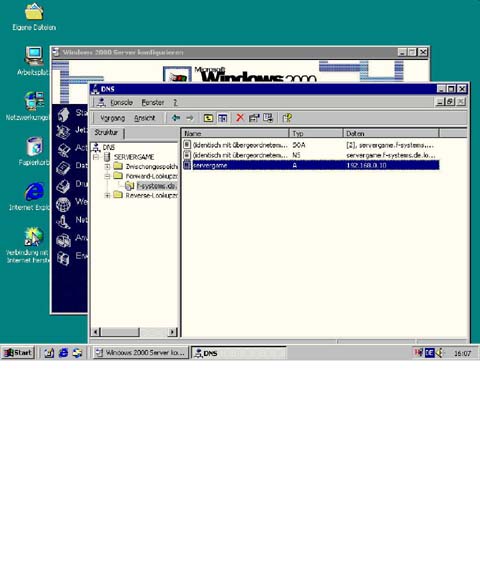Sort by the Daten column header
This screenshot has height=563, width=480.
[x=391, y=133]
